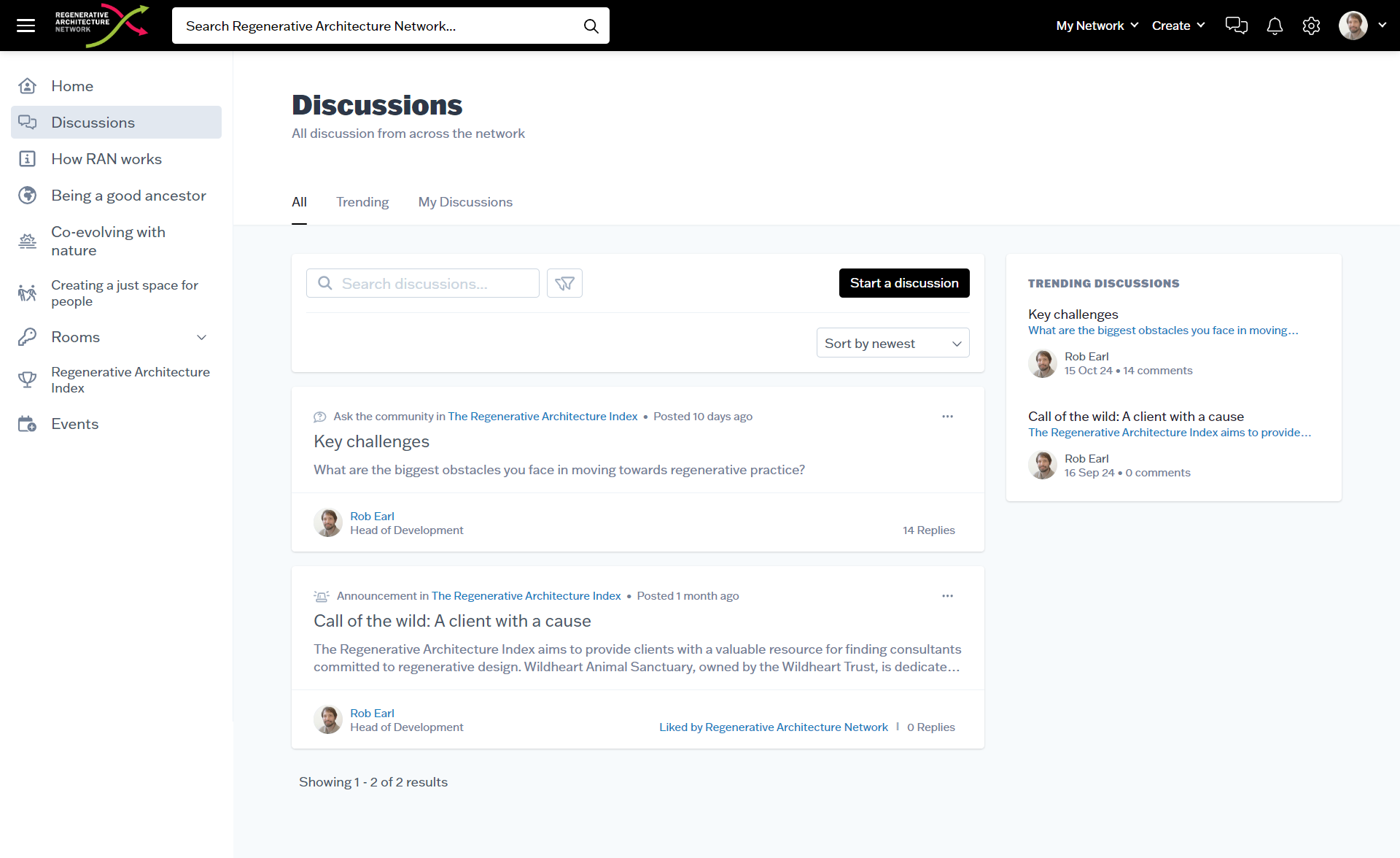
Task: Open the Key challenges discussion title
Action: (x=371, y=441)
